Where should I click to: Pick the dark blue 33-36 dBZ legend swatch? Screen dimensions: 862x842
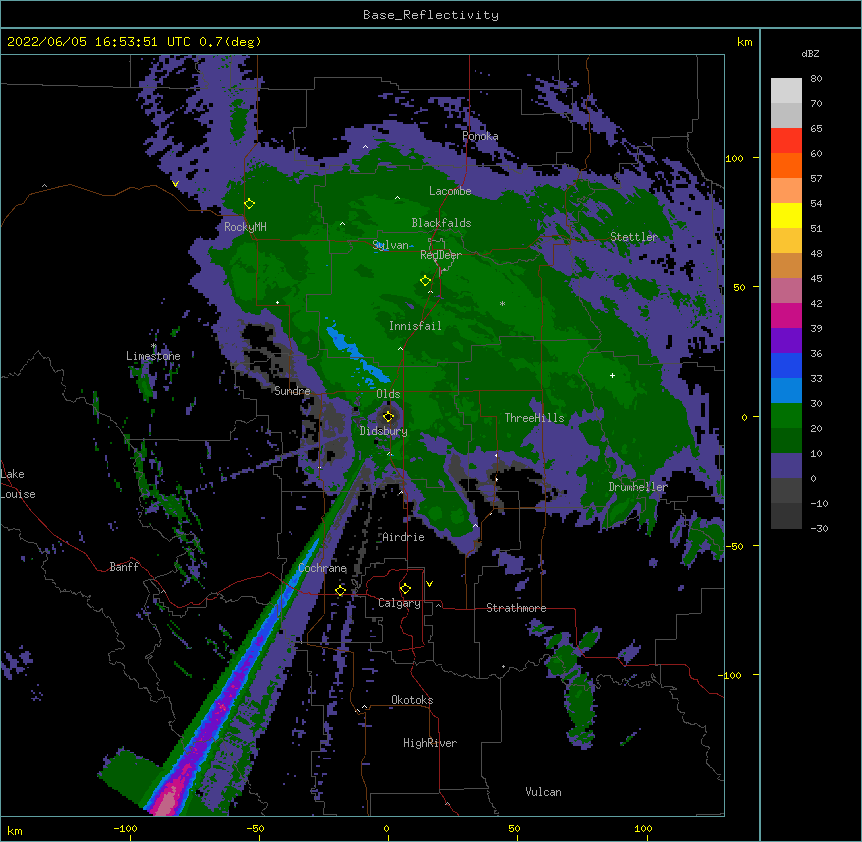[x=786, y=365]
